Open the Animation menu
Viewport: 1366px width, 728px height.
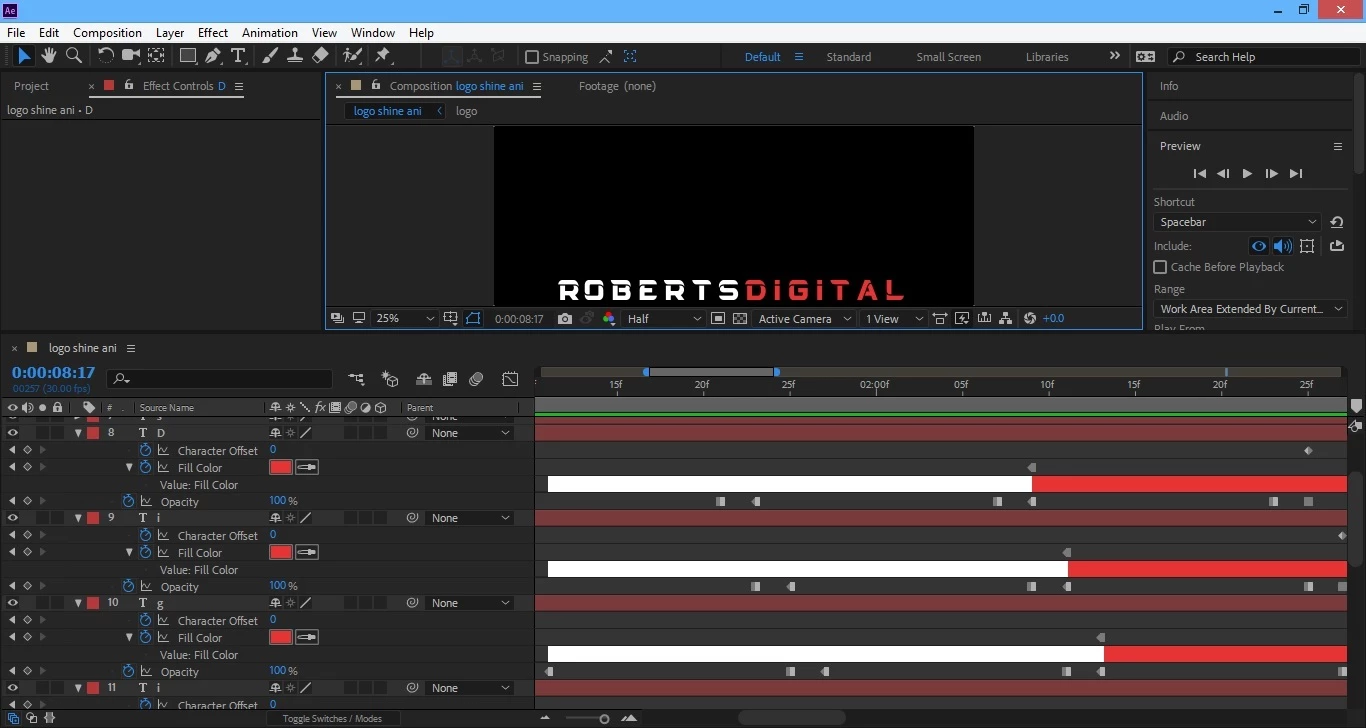270,33
